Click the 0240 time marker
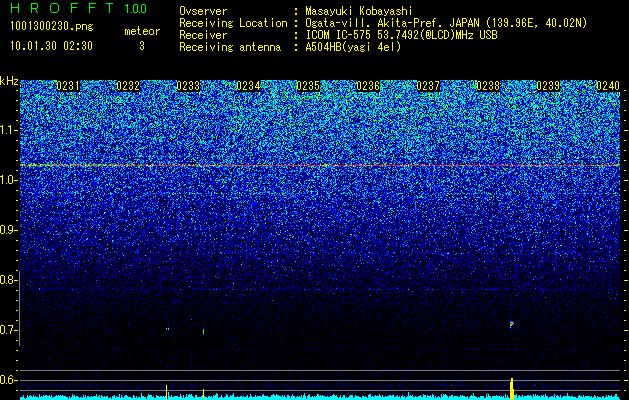This screenshot has height=400, width=629. pos(608,86)
